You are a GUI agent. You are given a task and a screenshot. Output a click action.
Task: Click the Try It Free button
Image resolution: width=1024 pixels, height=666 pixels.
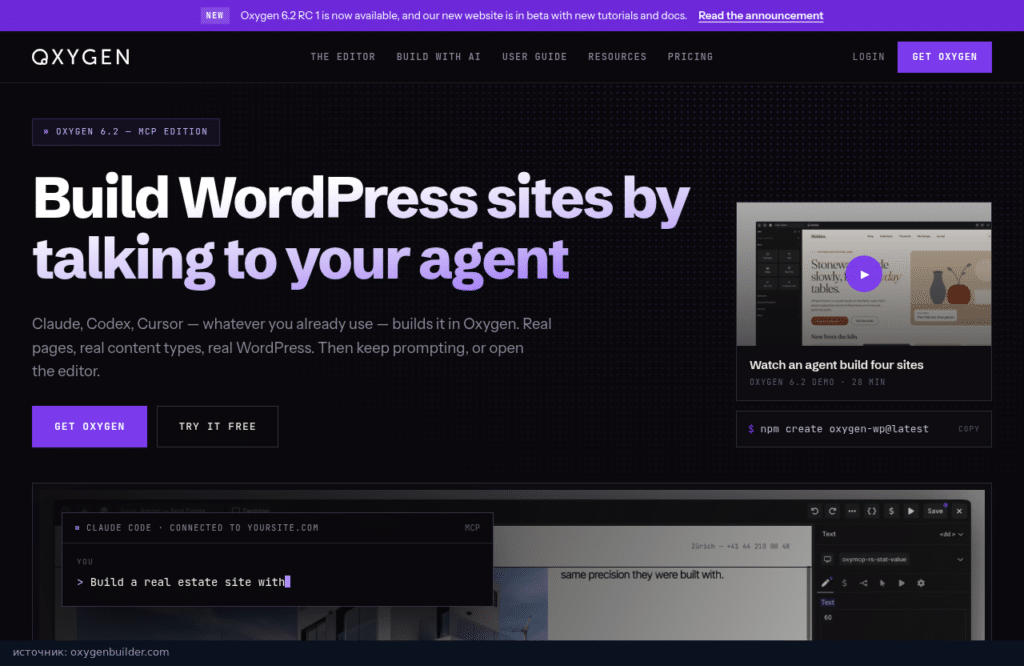(217, 426)
